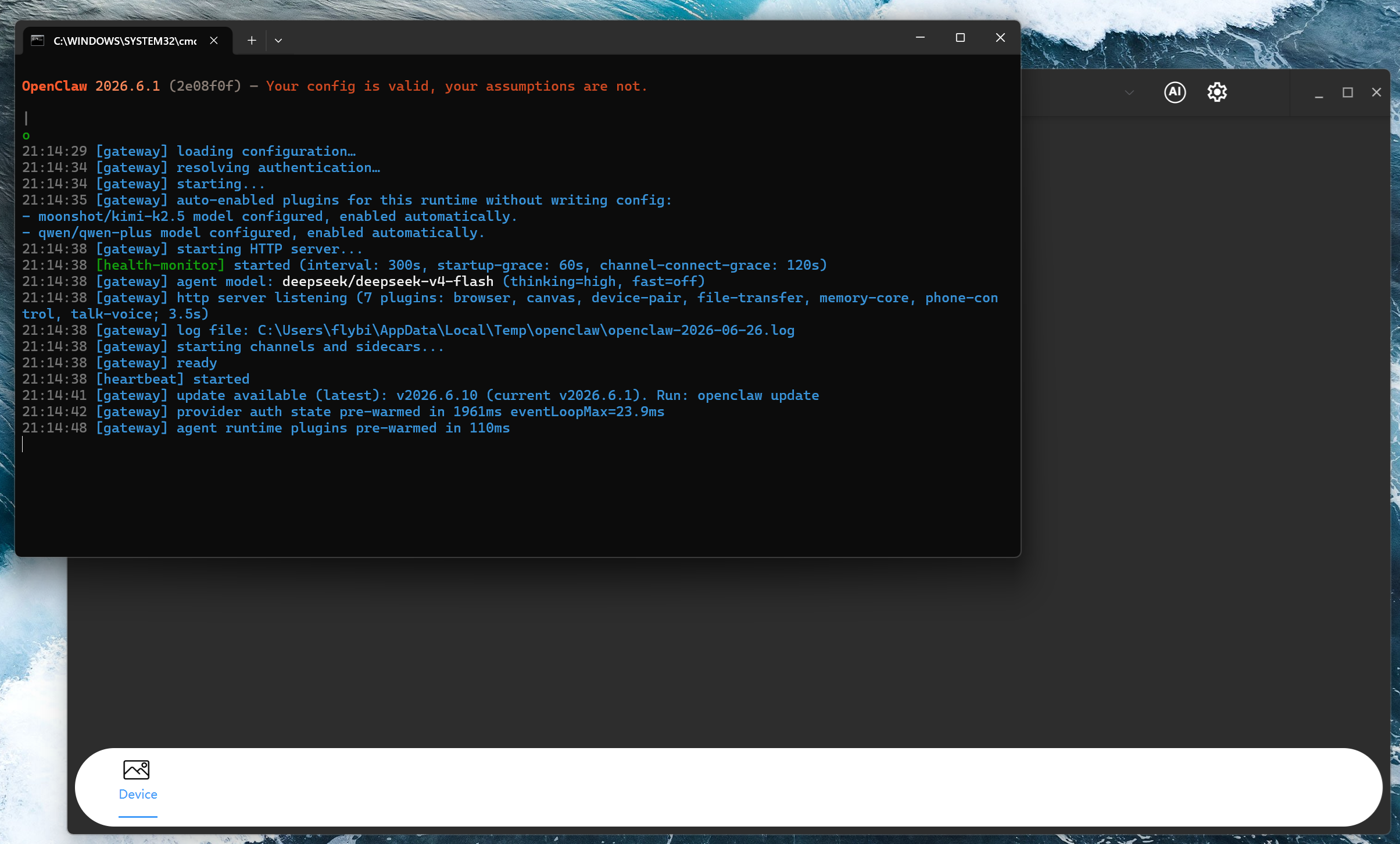Screen dimensions: 1400x844
Task: Click the 'moonshot/kimi-k2.5 model configured' line
Action: 269,216
